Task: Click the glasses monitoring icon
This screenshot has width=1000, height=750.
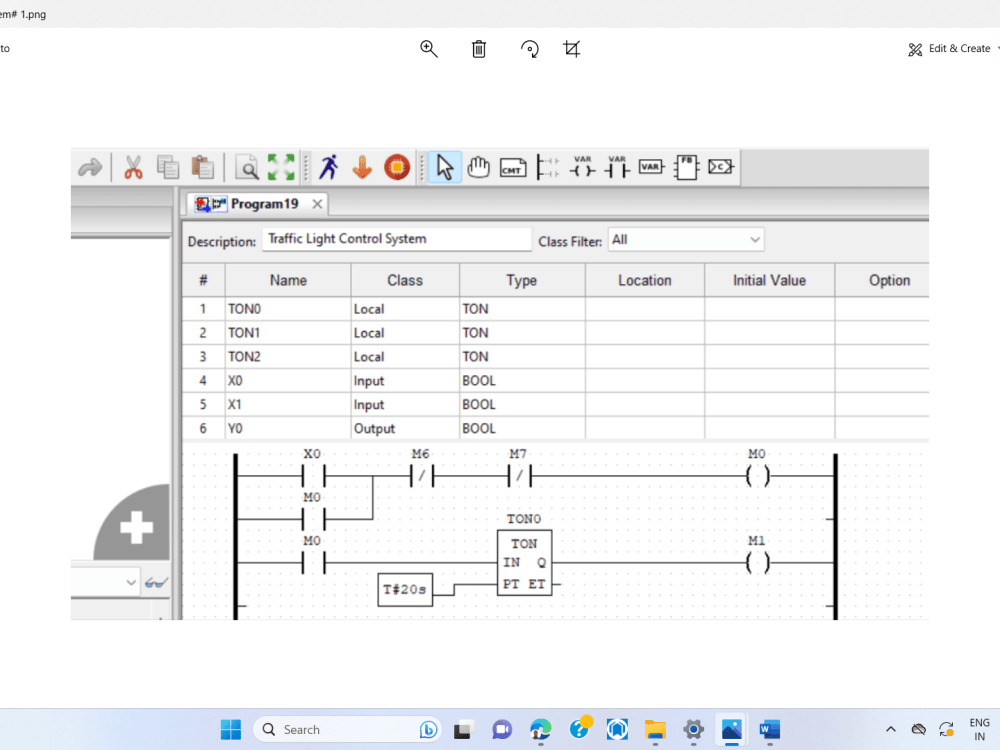Action: pyautogui.click(x=155, y=582)
